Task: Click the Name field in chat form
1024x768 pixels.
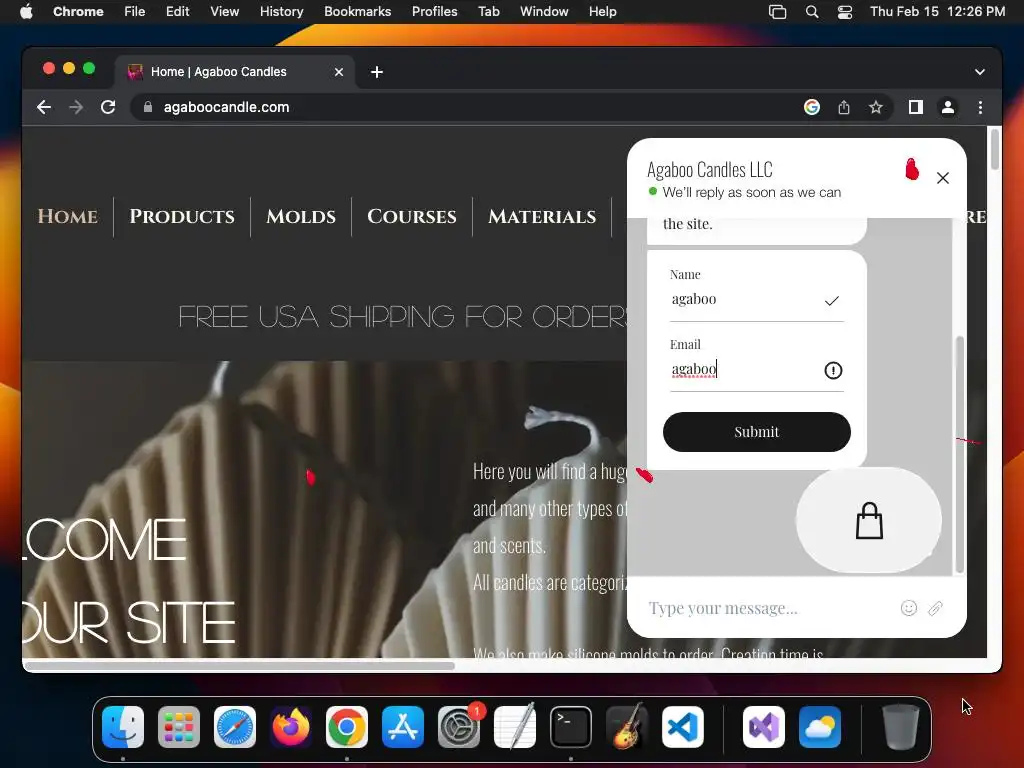Action: [756, 300]
